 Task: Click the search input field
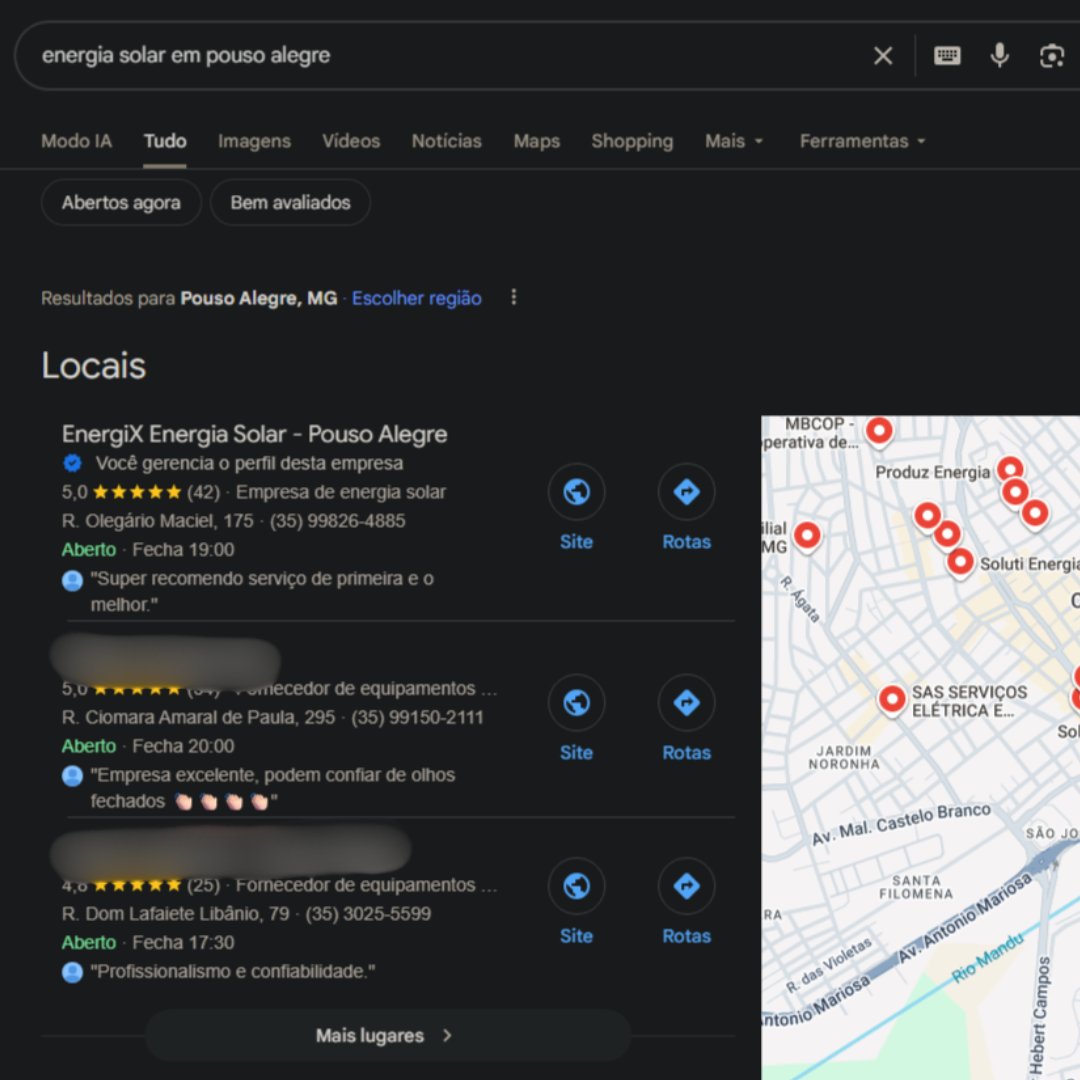tap(440, 56)
